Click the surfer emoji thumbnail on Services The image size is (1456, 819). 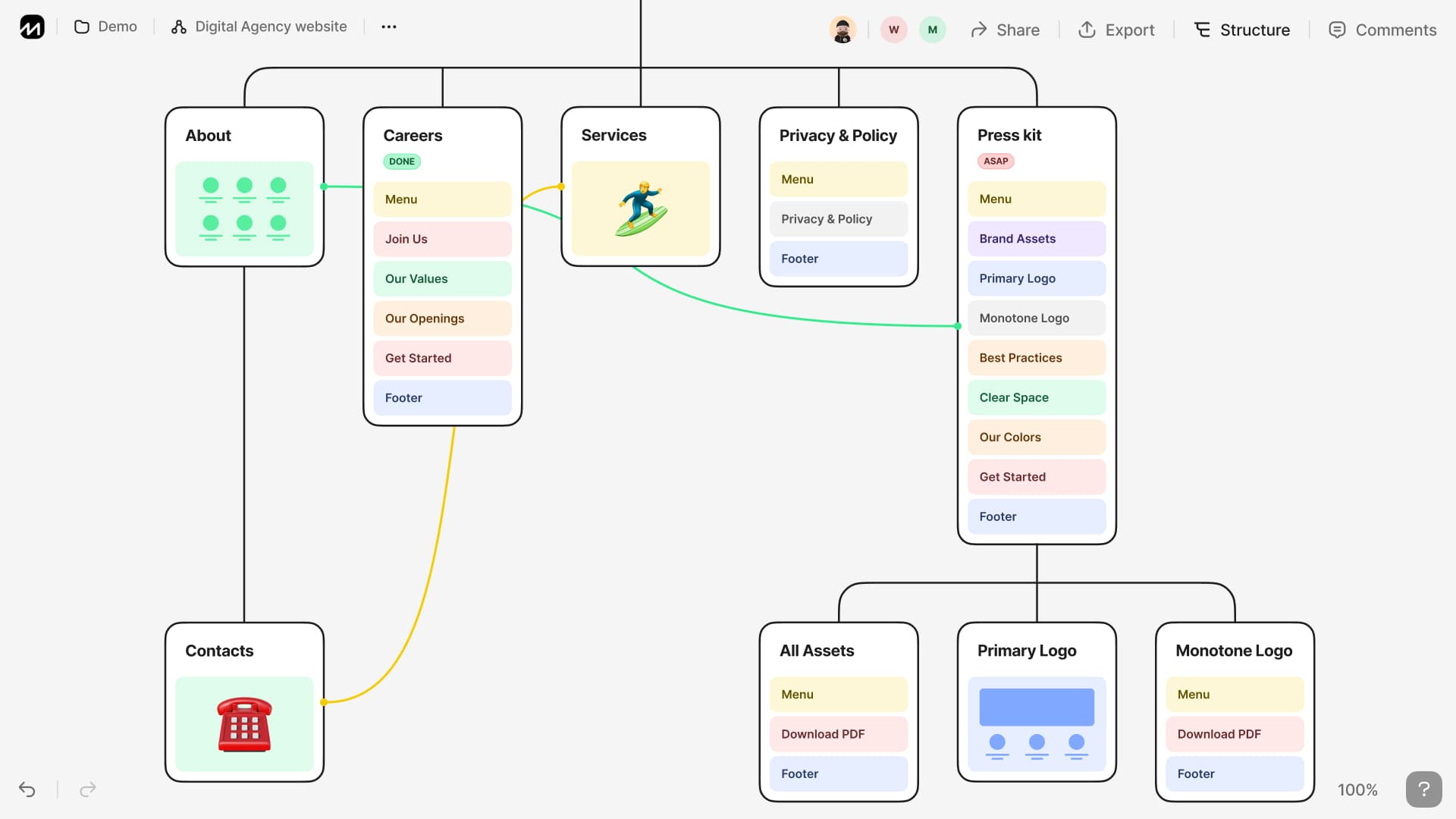(x=641, y=209)
